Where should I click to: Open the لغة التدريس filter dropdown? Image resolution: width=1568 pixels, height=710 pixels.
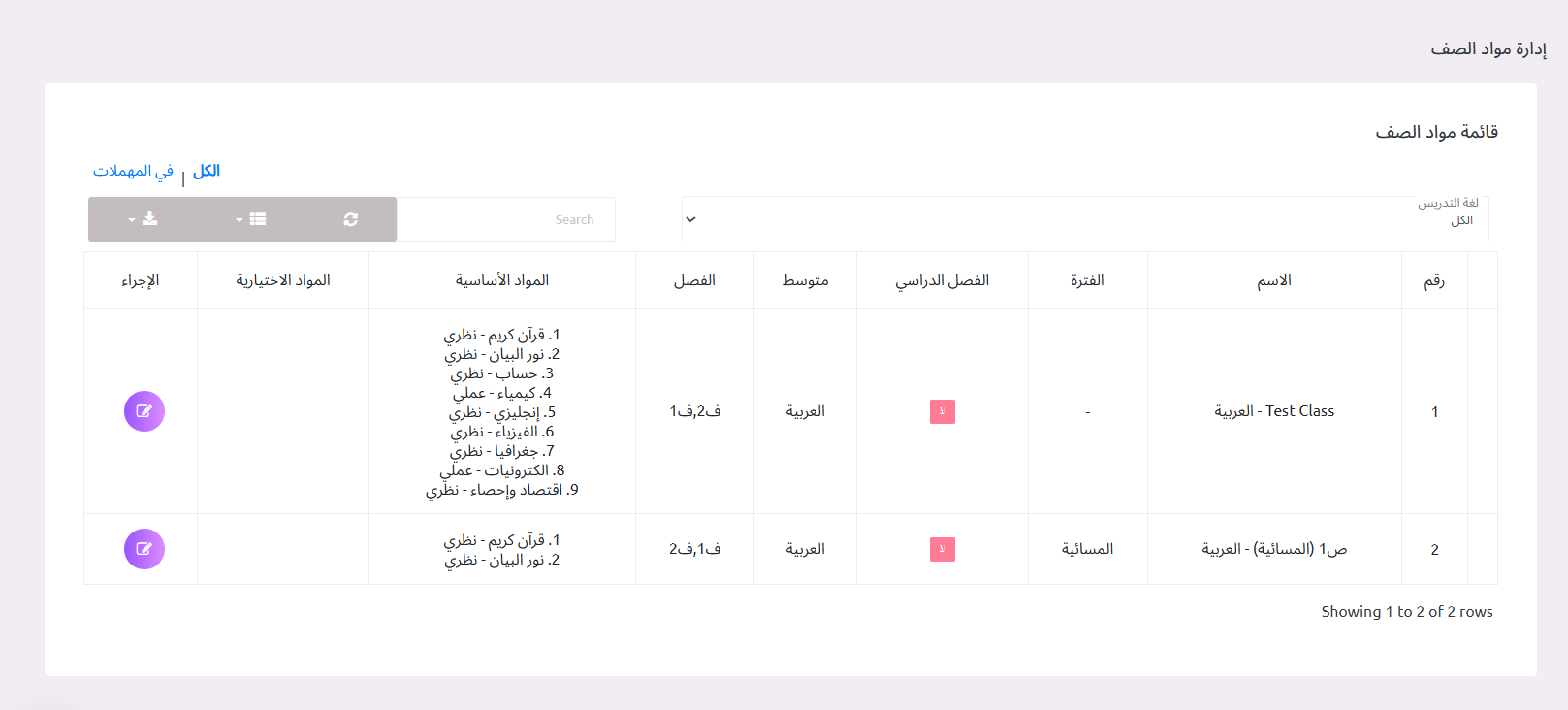coord(1081,219)
